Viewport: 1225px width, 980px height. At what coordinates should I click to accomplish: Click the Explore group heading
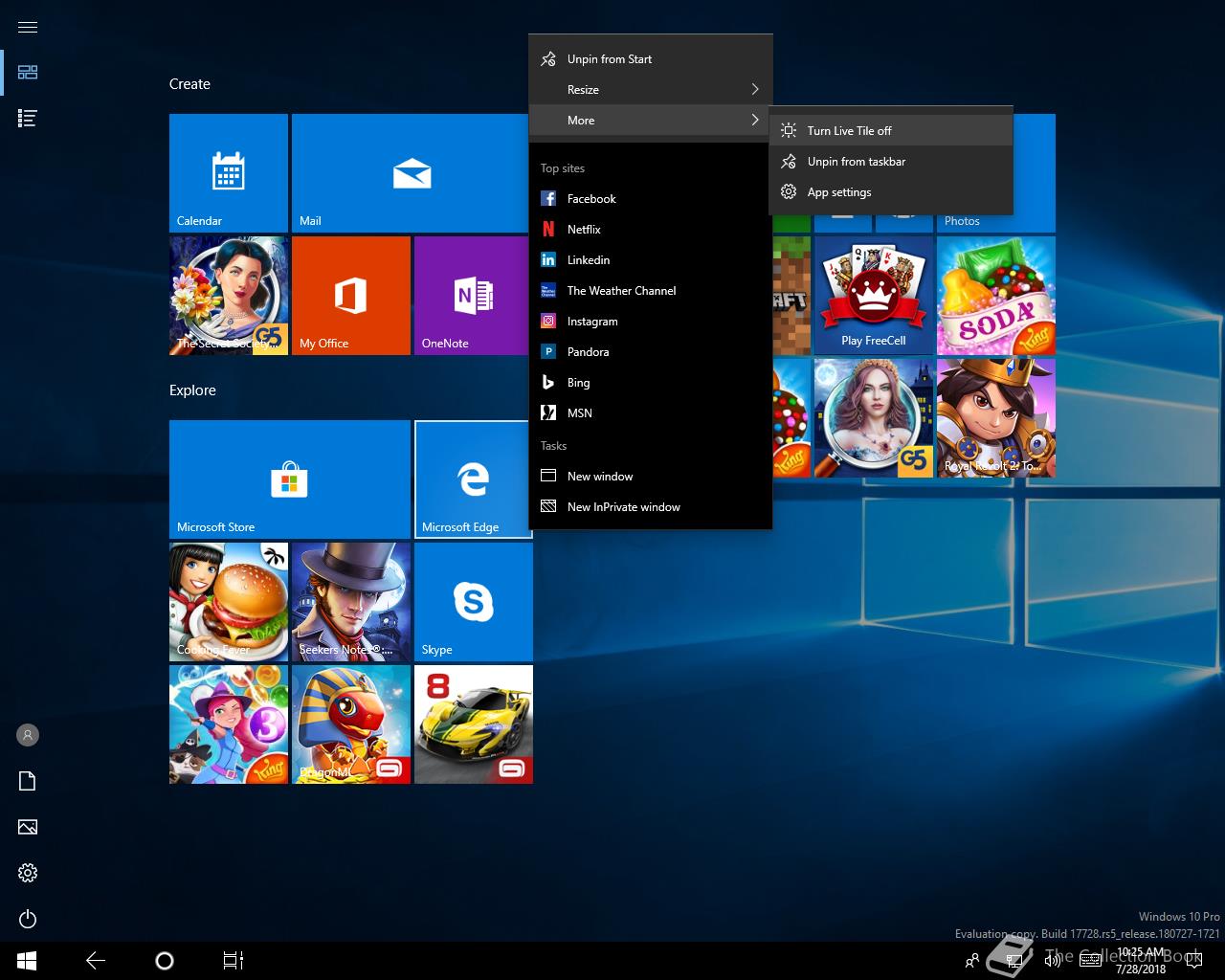(x=192, y=390)
